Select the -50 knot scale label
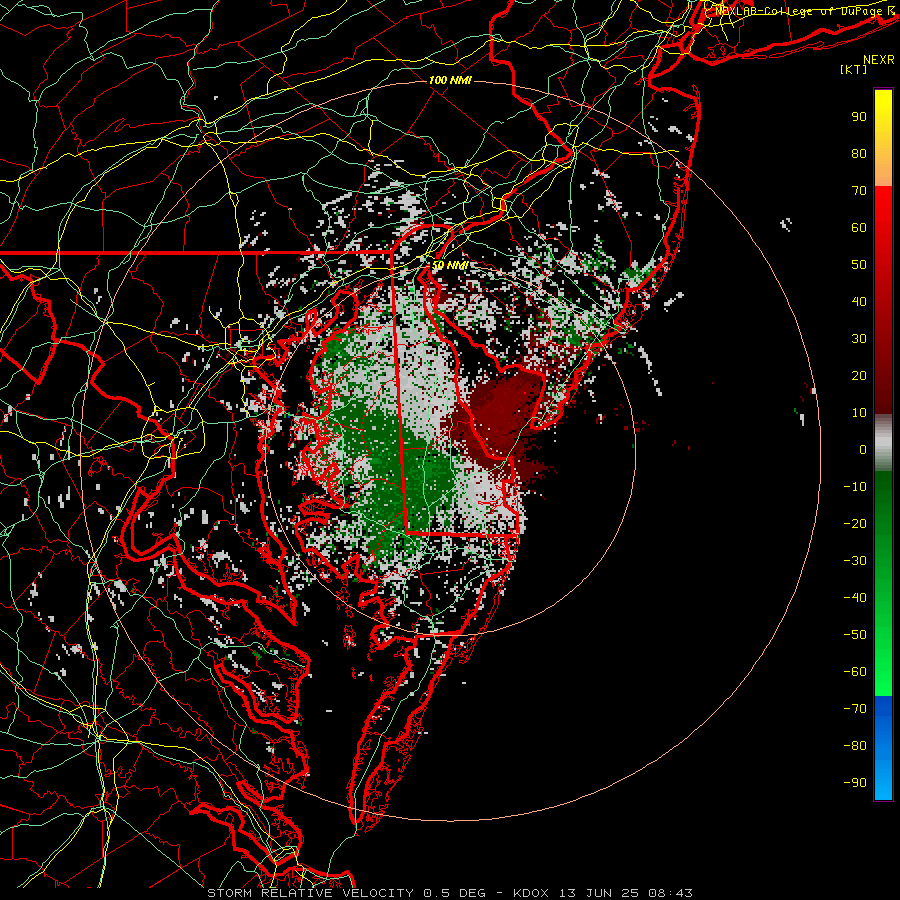 click(x=855, y=635)
